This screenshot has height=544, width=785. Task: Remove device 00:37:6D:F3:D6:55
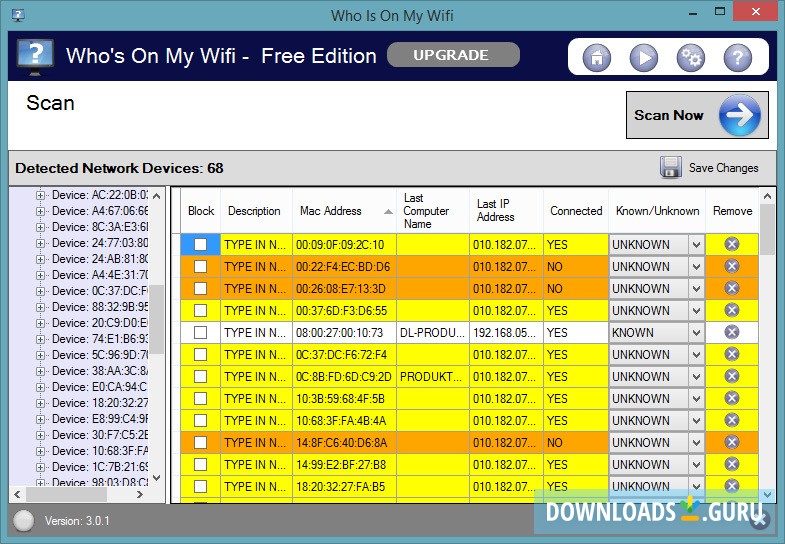pos(732,310)
